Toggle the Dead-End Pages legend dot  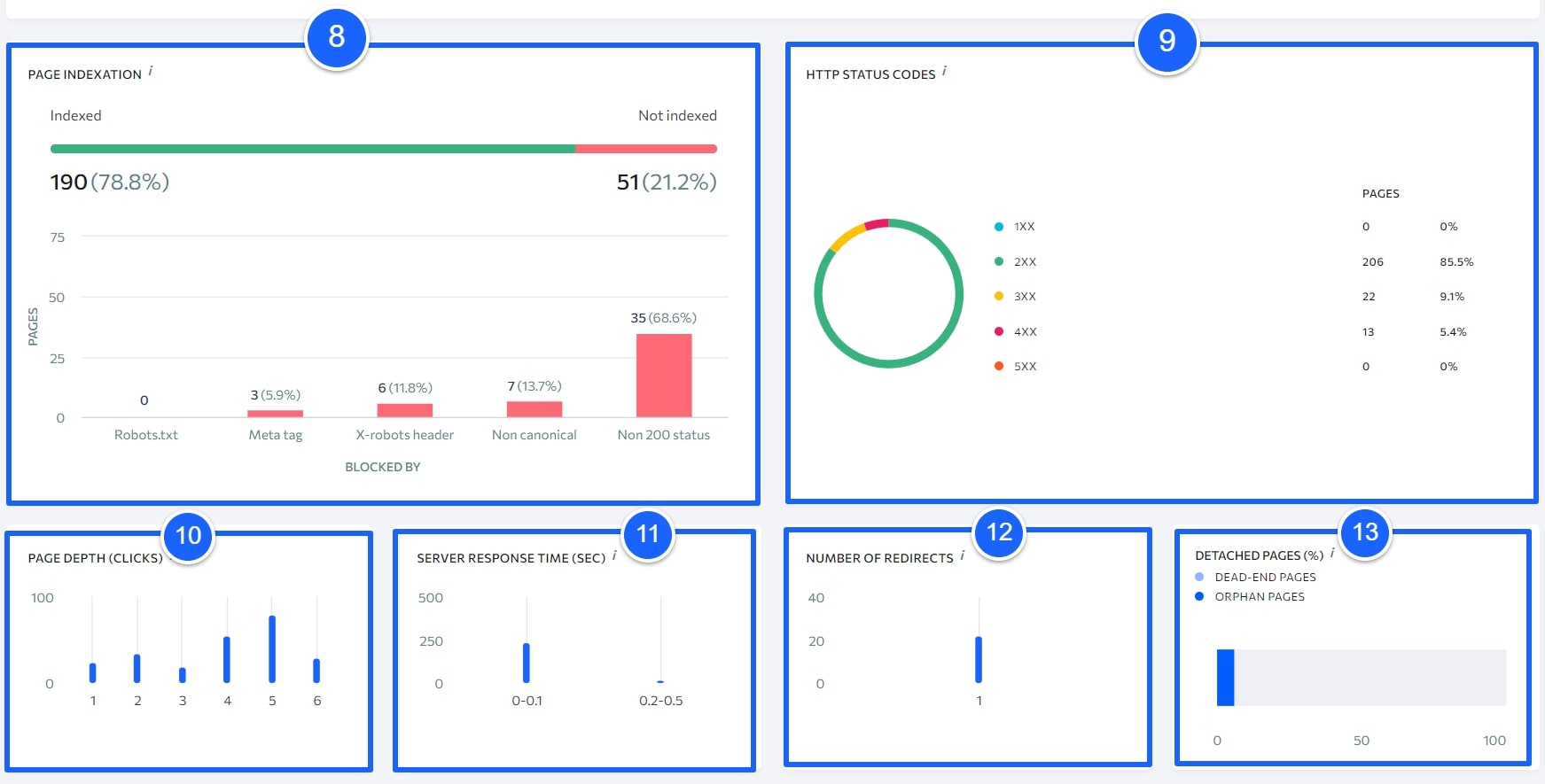point(1199,577)
